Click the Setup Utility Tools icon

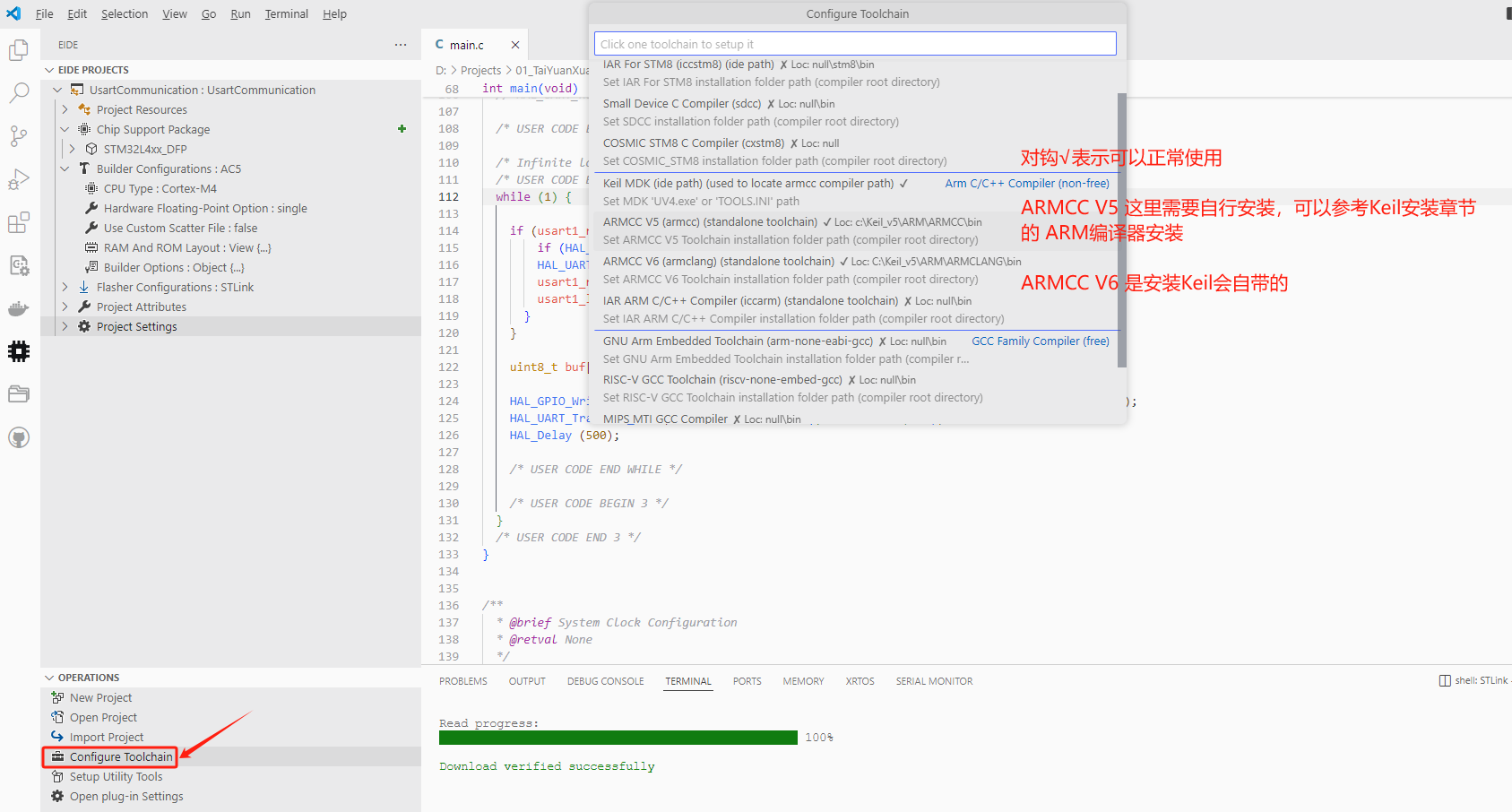point(57,776)
